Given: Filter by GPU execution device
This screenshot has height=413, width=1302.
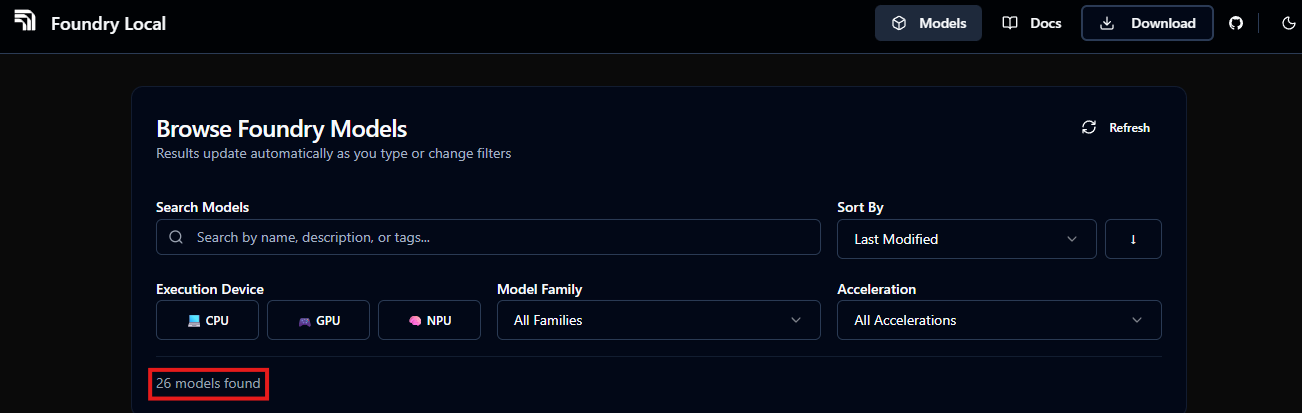Looking at the screenshot, I should point(318,320).
